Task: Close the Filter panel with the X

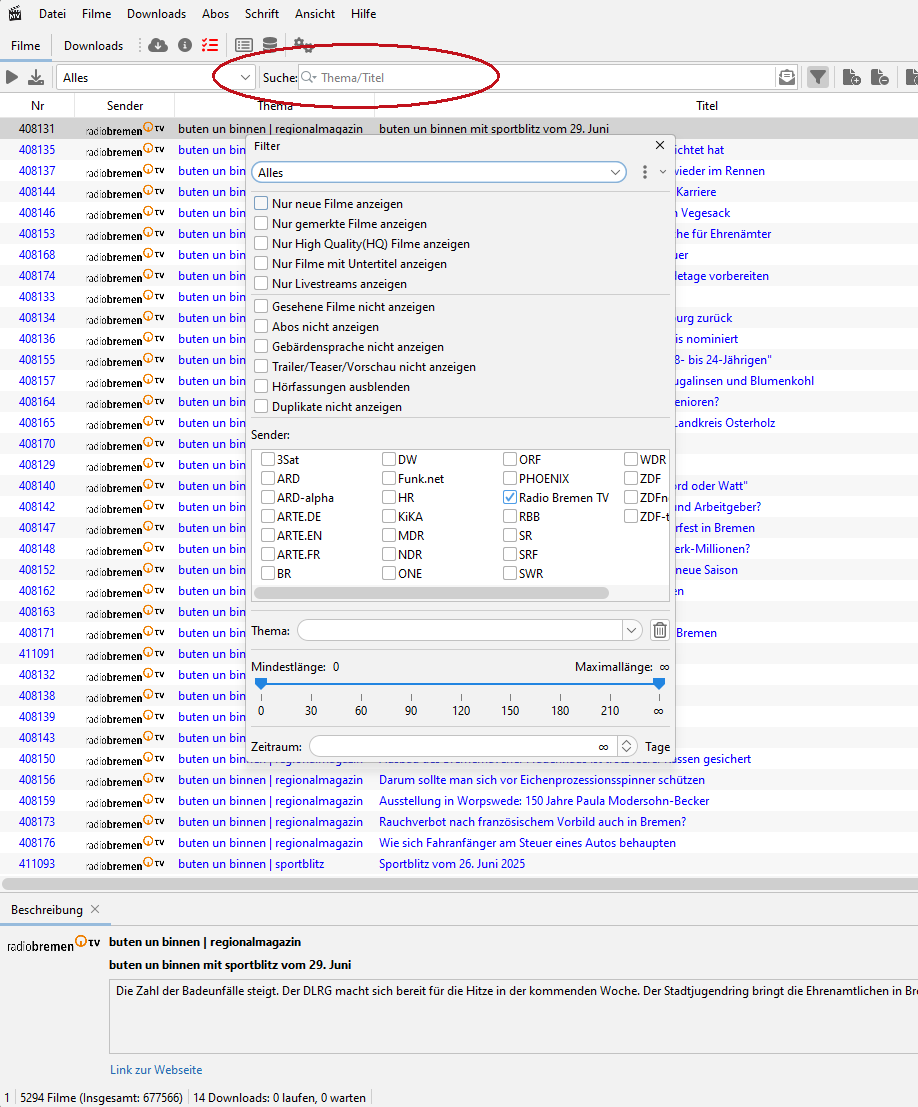Action: point(660,145)
